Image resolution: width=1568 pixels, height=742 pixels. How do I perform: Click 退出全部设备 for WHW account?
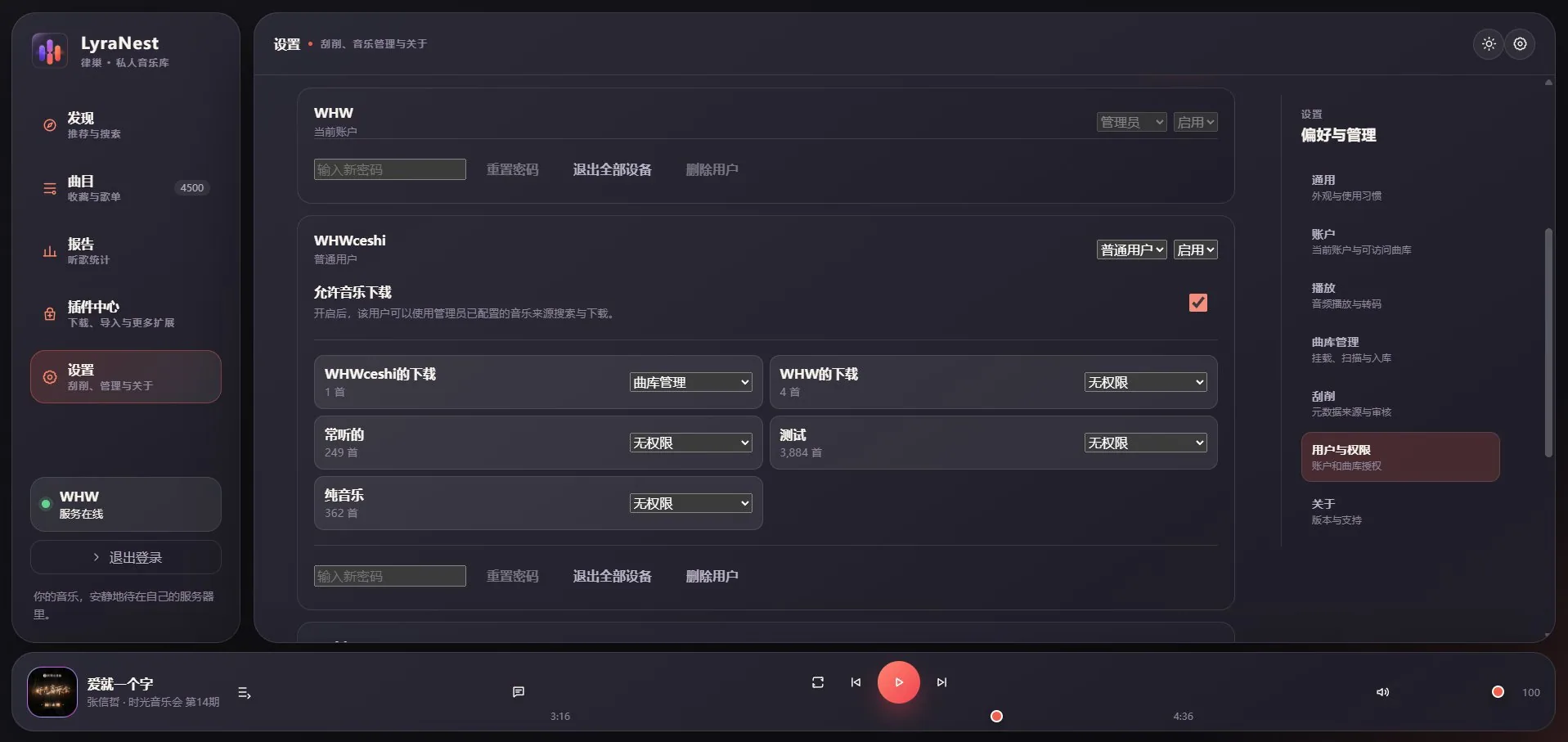pos(612,169)
